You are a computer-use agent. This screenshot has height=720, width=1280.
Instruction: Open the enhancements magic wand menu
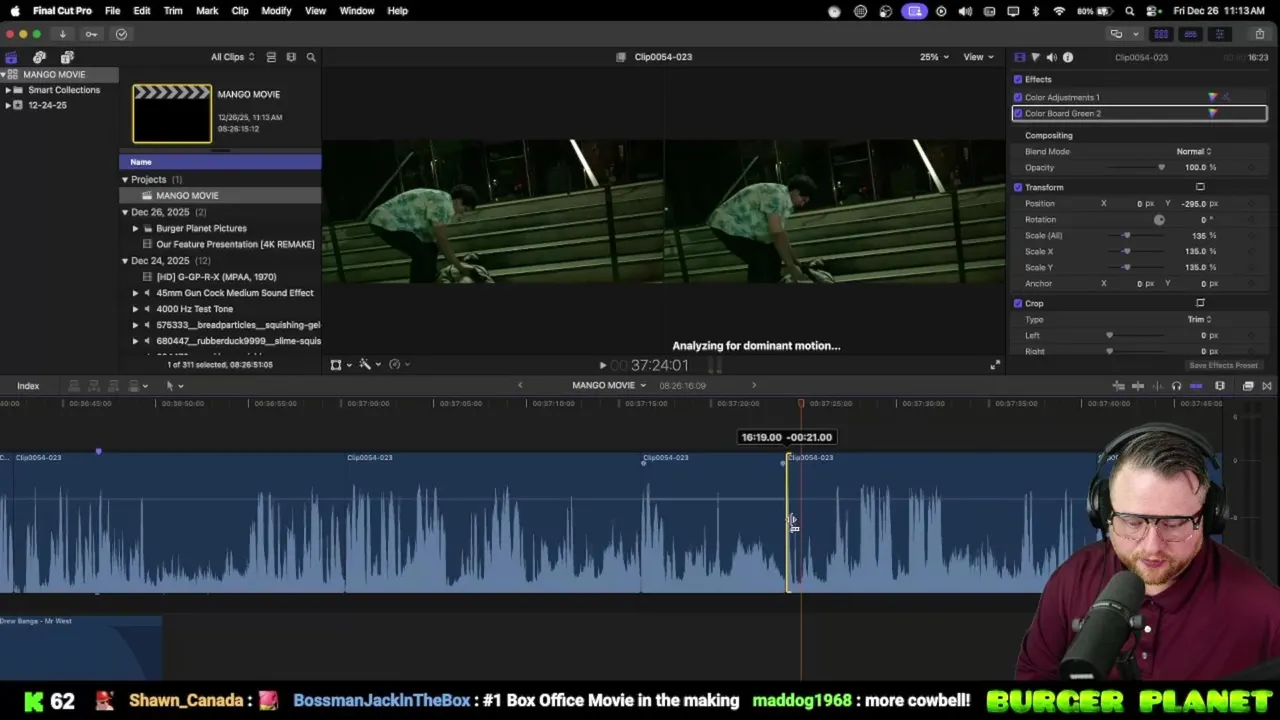pos(368,365)
